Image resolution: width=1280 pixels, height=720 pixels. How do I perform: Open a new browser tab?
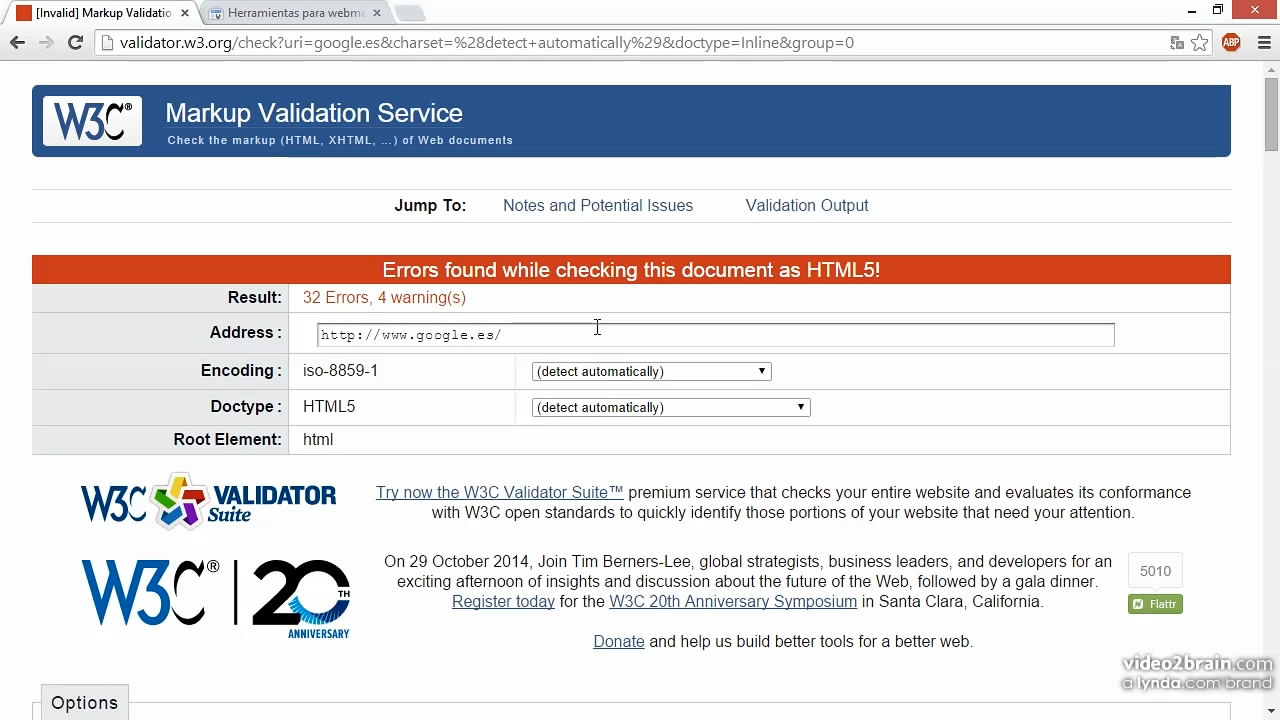click(410, 13)
